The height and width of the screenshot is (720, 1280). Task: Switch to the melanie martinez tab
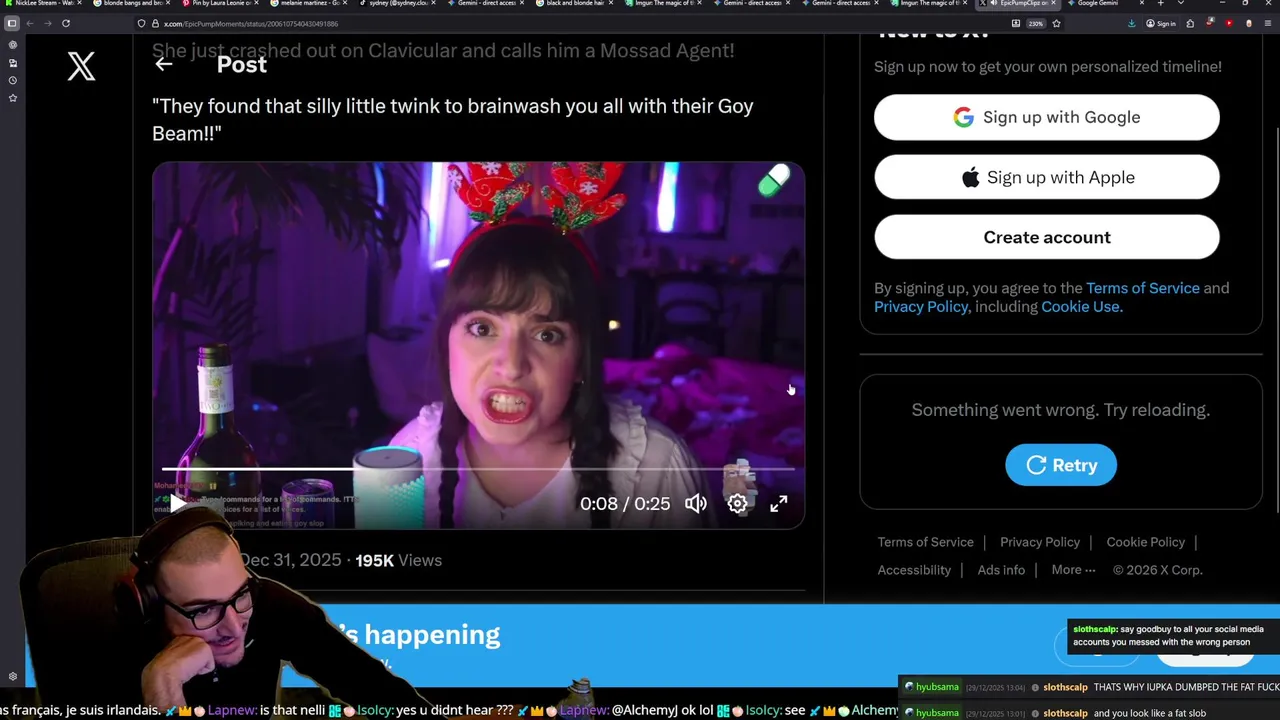[308, 4]
